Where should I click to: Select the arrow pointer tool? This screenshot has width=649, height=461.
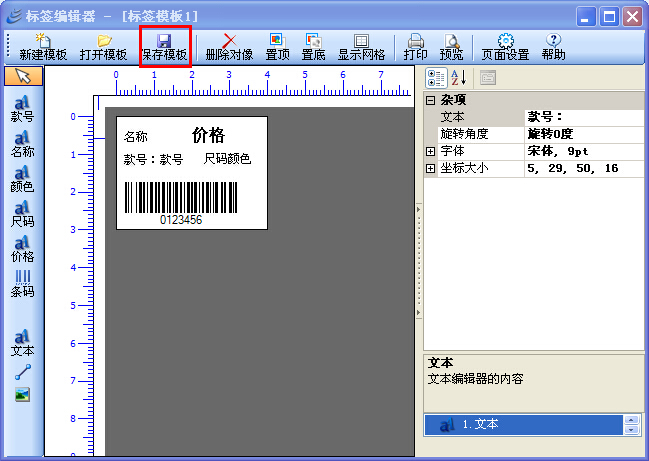click(x=23, y=76)
